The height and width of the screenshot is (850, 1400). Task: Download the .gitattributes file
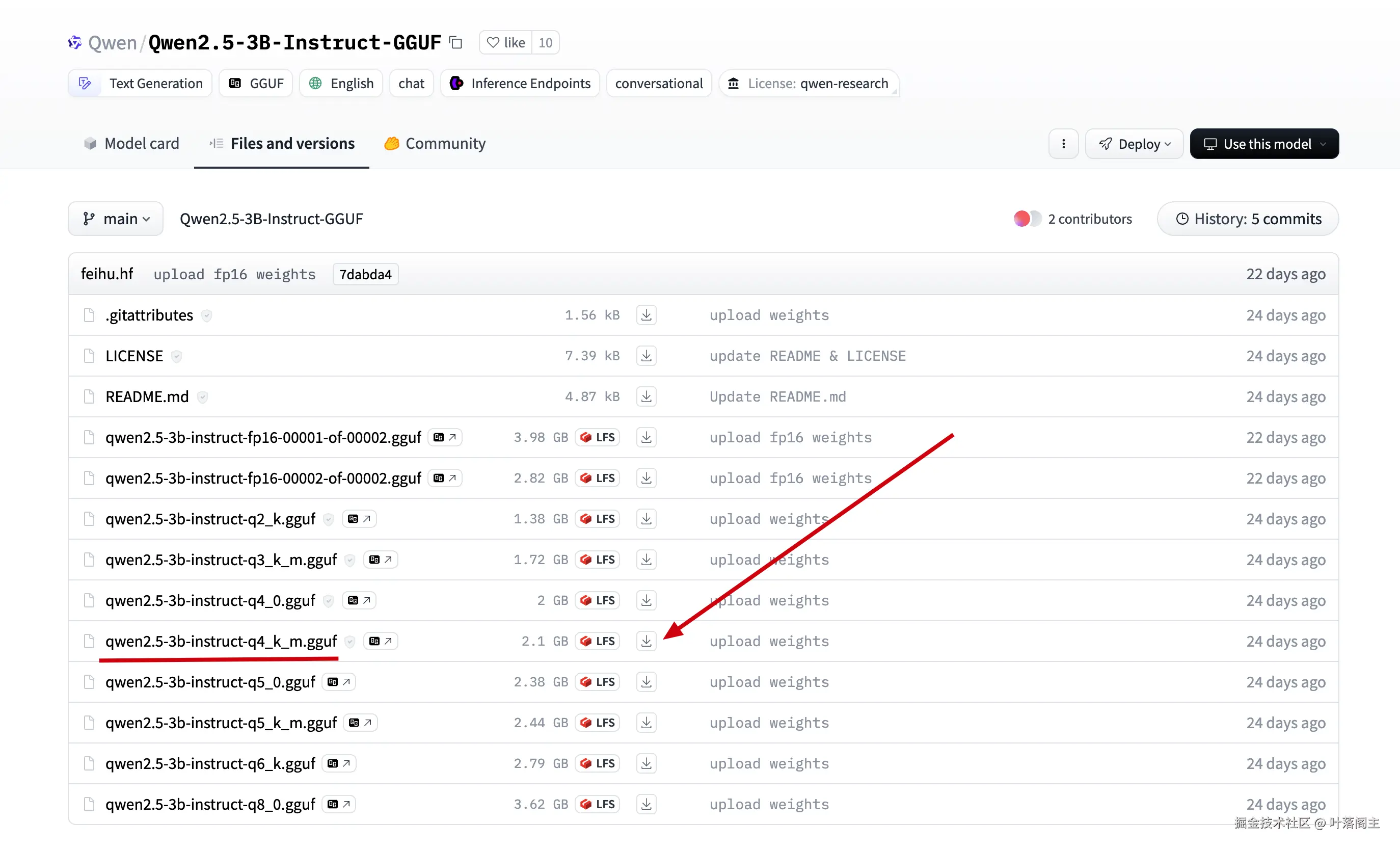tap(646, 315)
